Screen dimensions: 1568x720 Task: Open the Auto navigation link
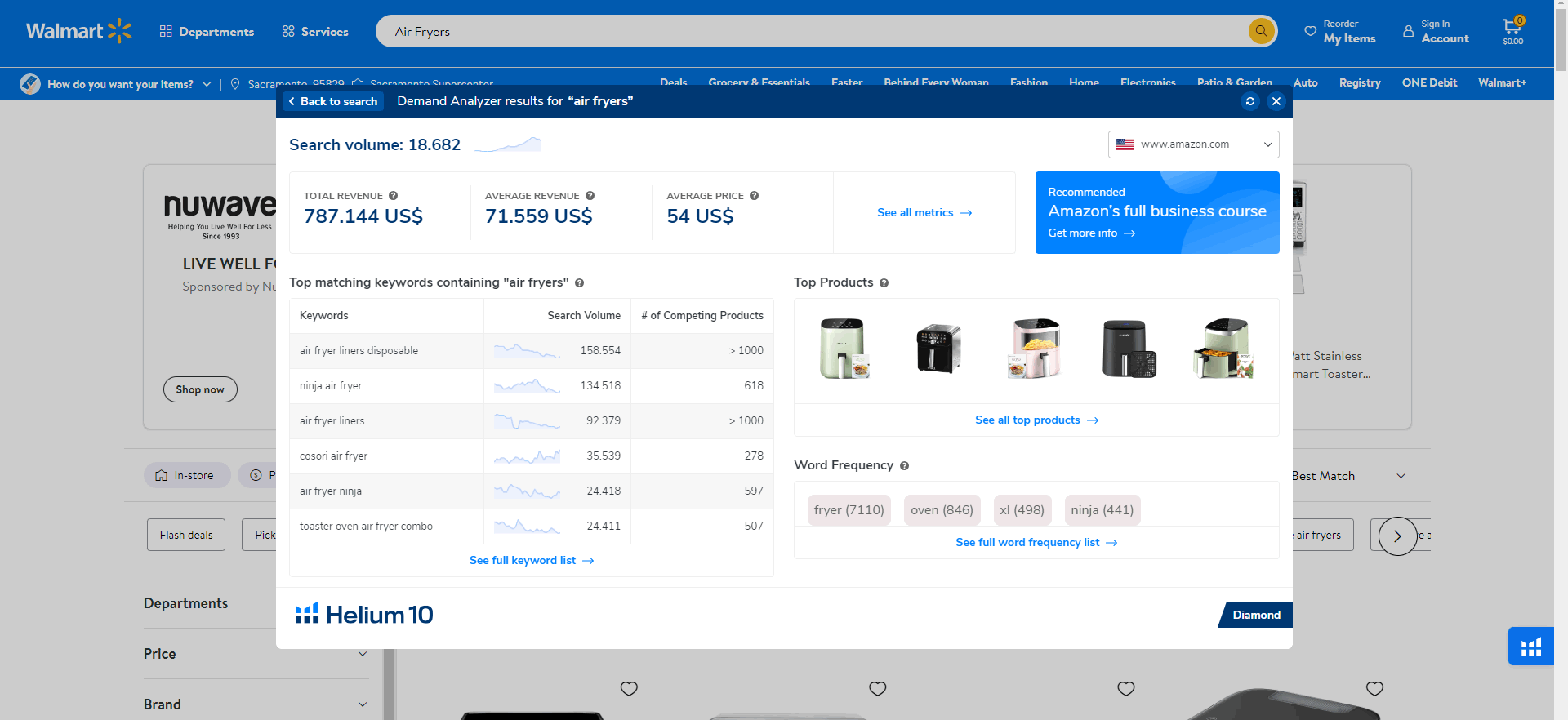point(1305,82)
